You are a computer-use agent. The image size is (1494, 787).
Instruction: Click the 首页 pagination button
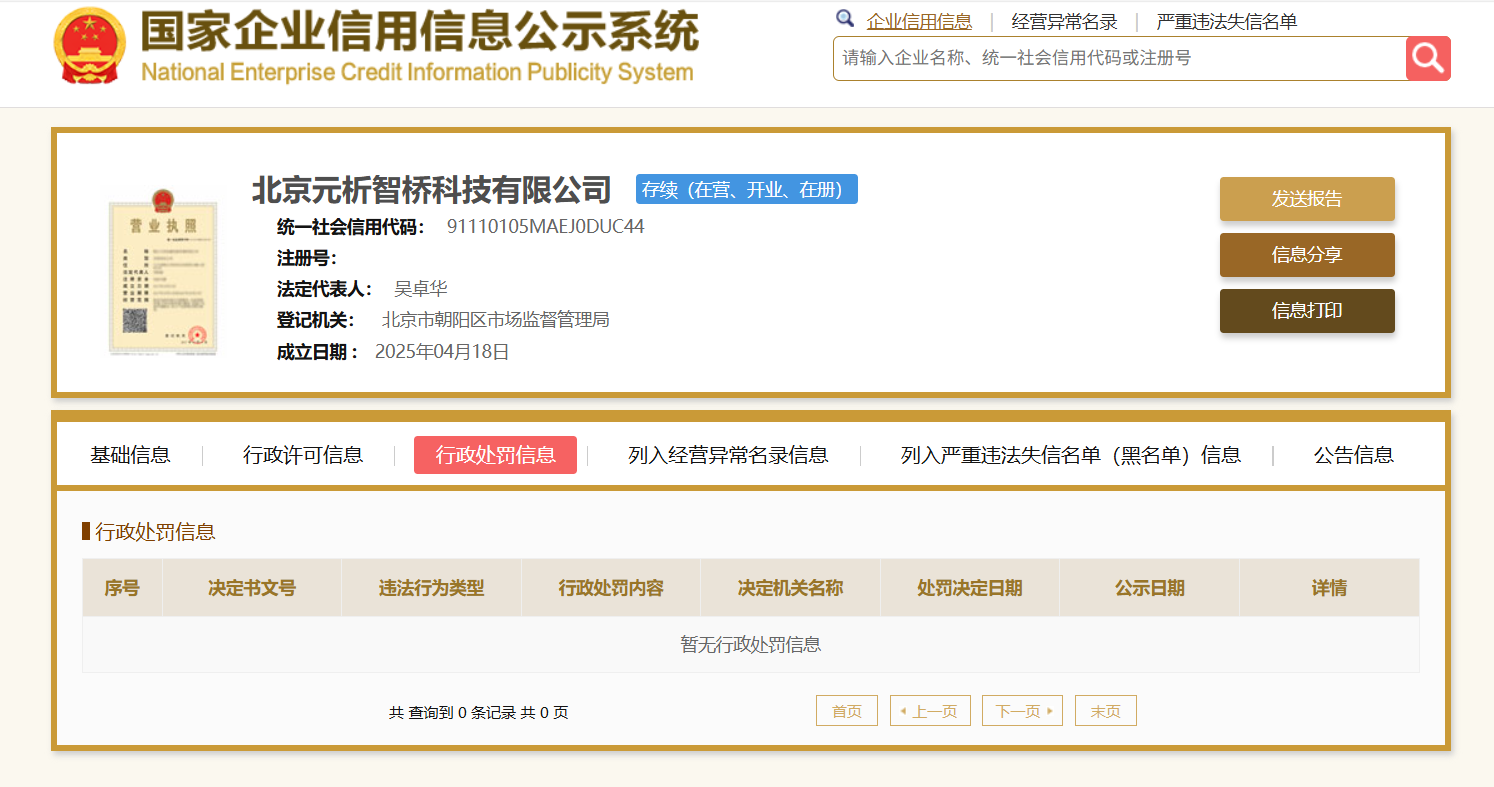[x=846, y=711]
